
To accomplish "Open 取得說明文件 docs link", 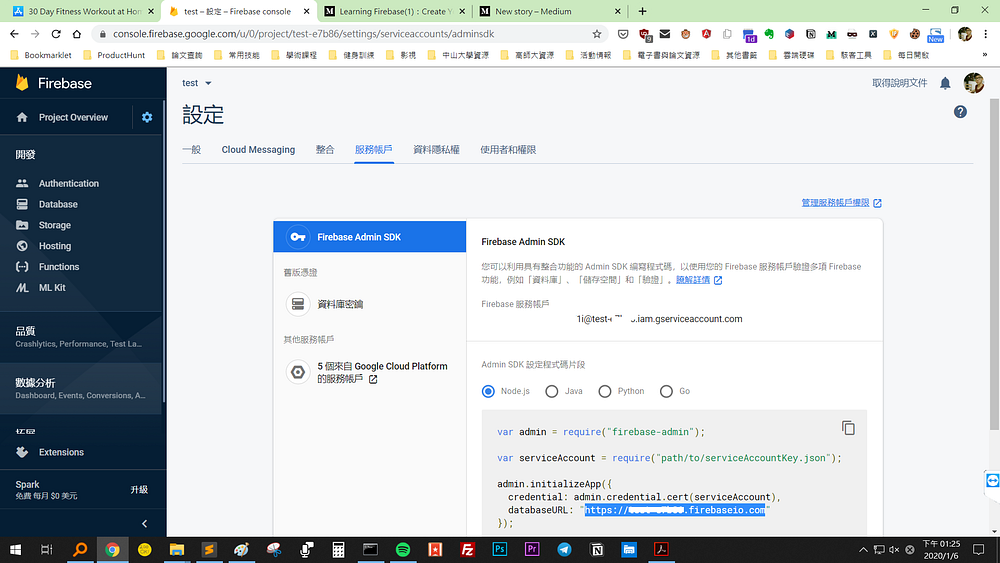I will [899, 83].
